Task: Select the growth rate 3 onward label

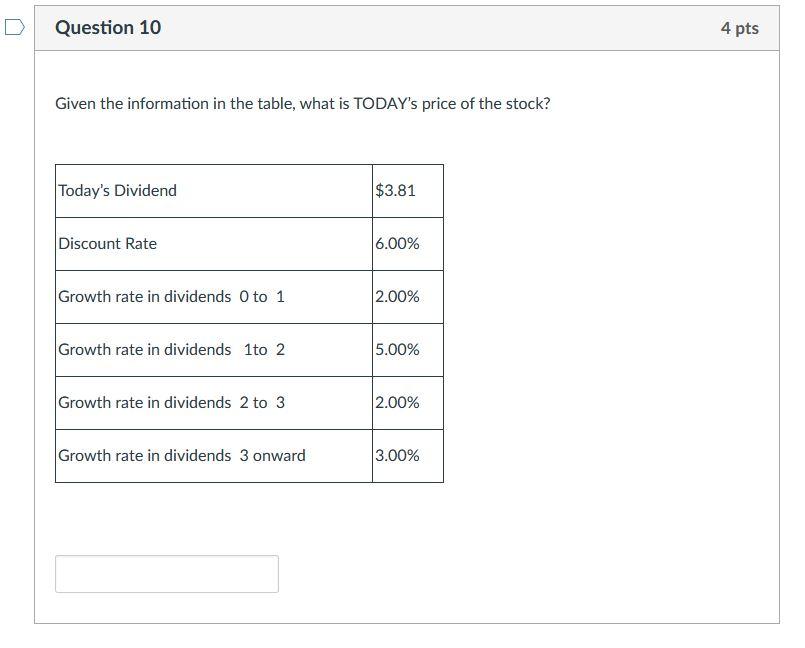Action: (x=180, y=455)
